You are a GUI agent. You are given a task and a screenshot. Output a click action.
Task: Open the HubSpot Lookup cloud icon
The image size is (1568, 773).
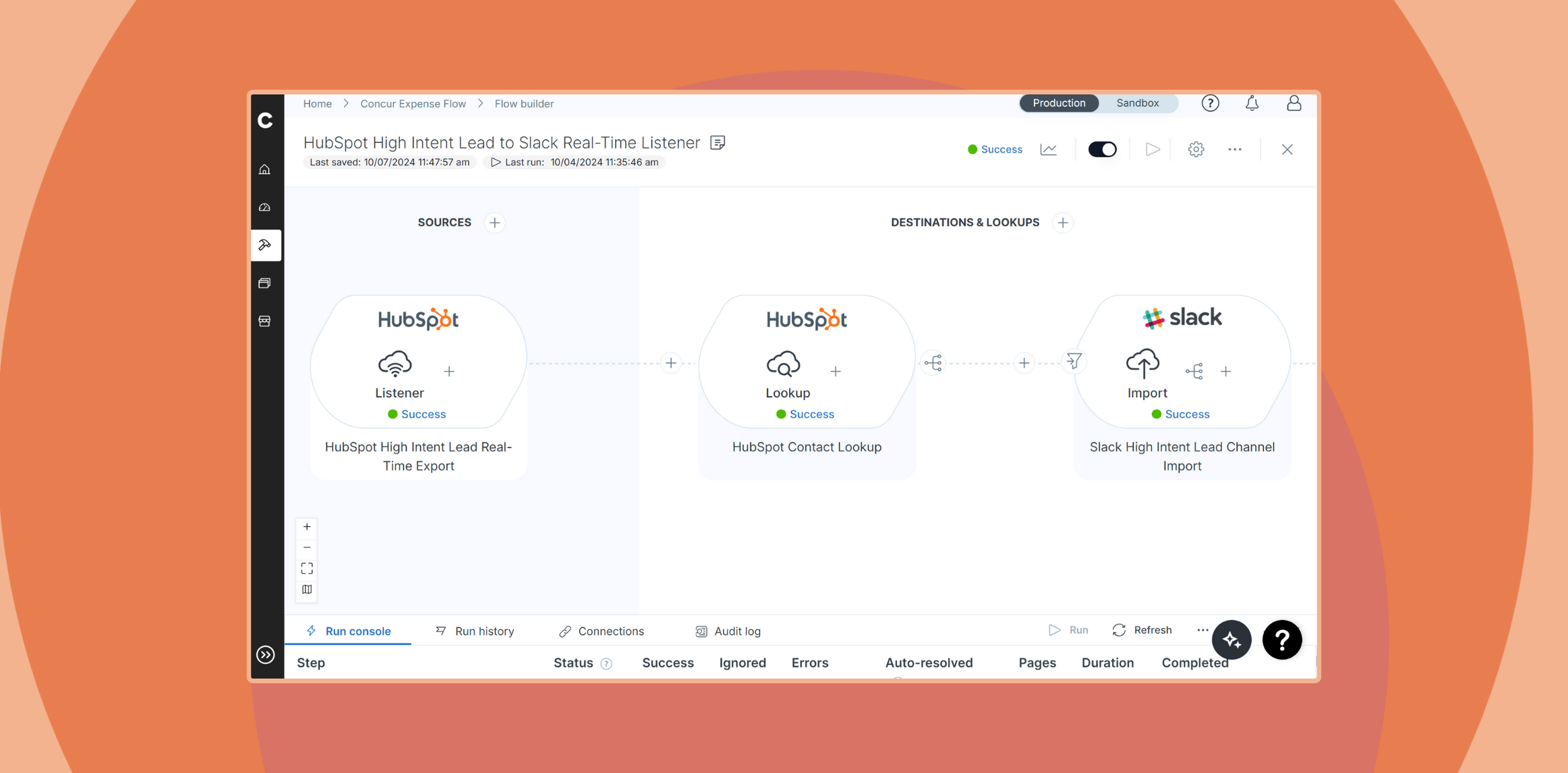coord(784,364)
